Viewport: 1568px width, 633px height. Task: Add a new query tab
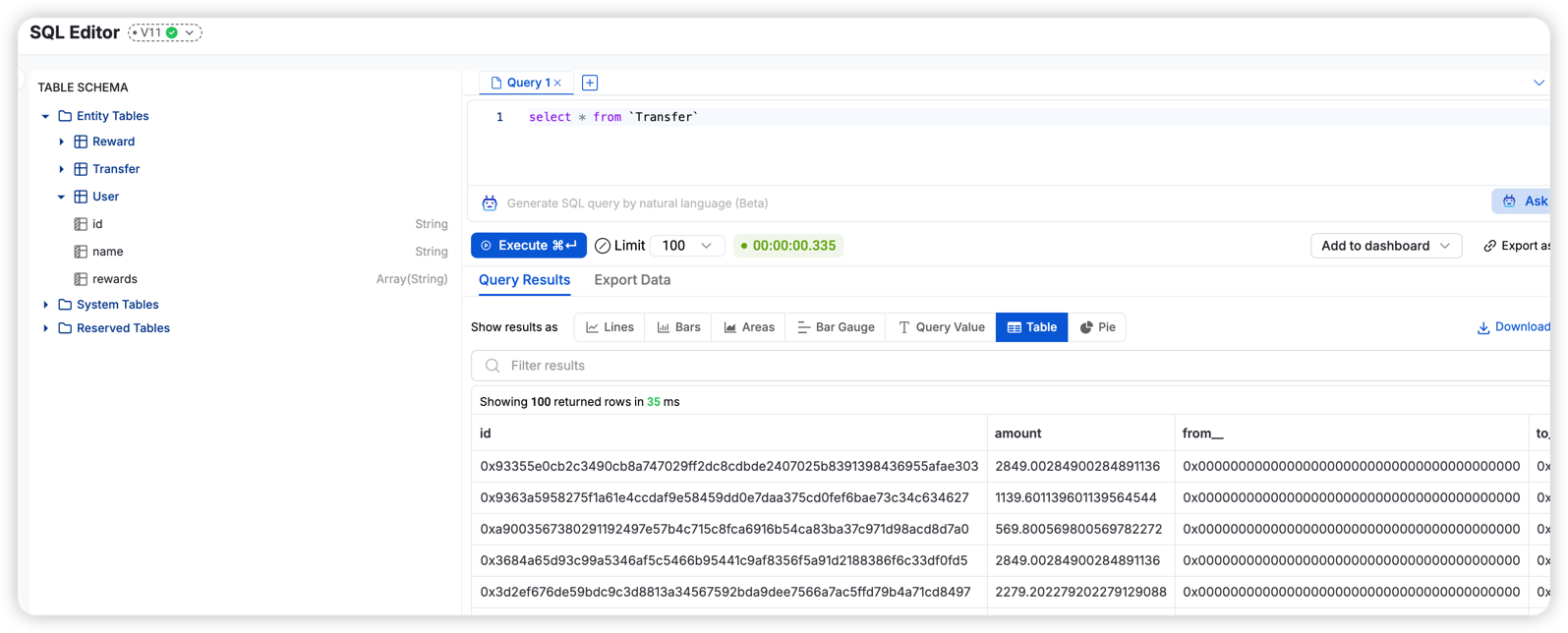point(590,83)
